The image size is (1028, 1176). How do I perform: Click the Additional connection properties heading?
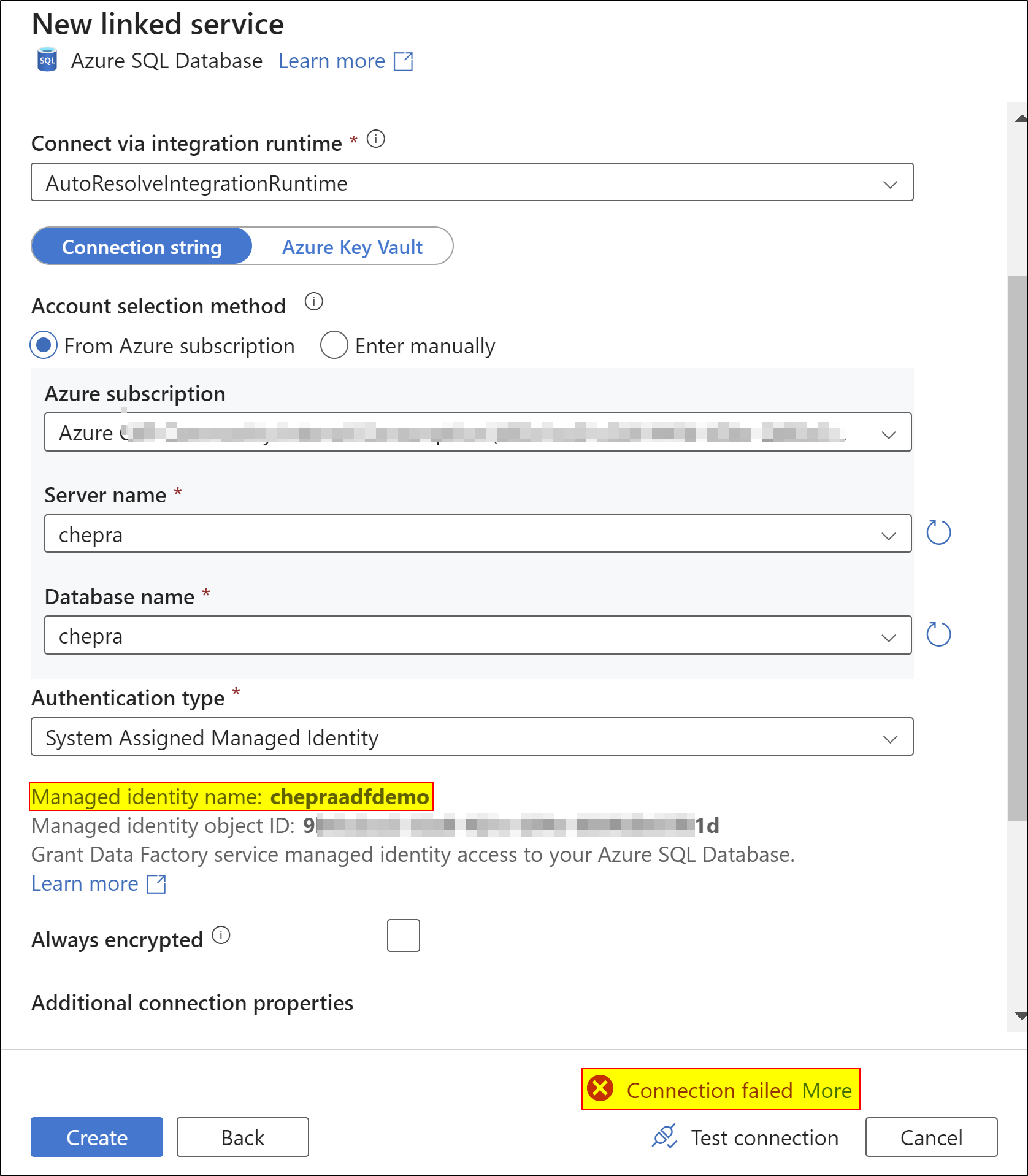193,1003
